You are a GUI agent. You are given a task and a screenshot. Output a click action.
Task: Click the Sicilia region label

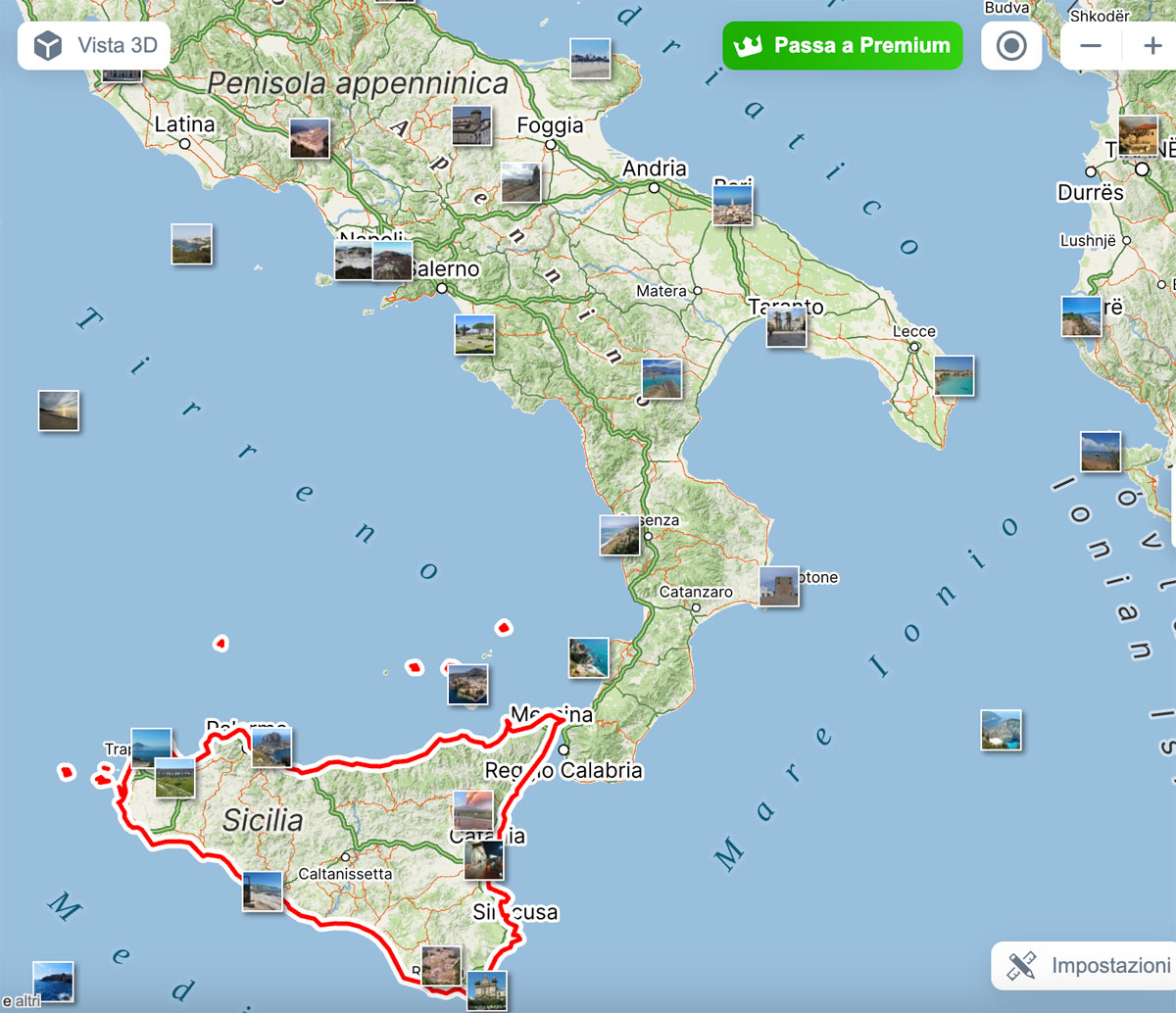(x=263, y=820)
